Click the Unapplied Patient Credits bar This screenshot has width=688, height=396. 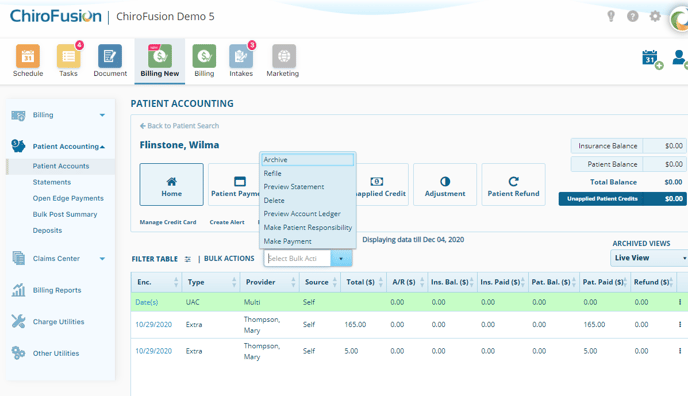click(622, 199)
